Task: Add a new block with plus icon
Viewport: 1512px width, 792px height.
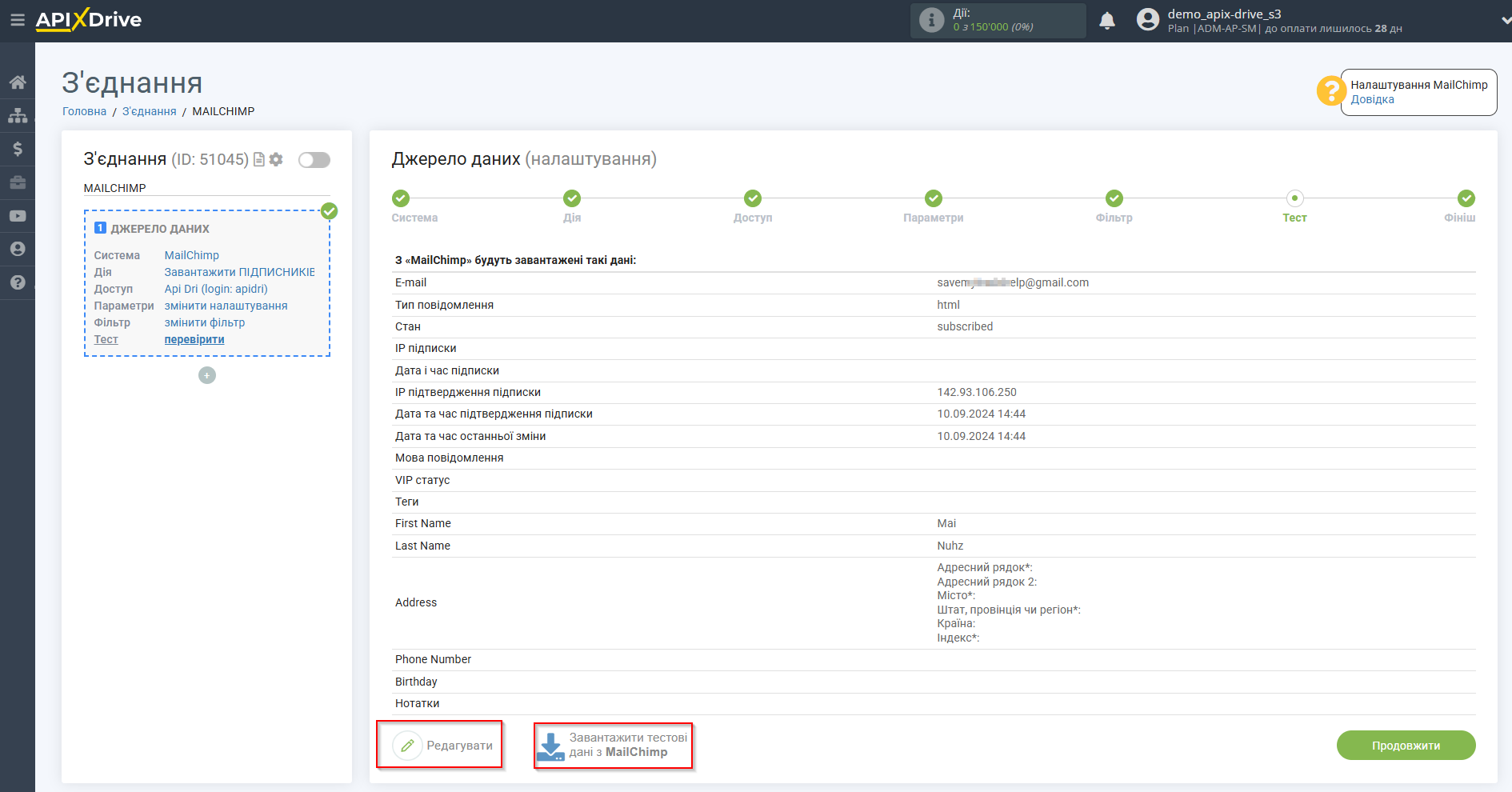Action: point(207,375)
